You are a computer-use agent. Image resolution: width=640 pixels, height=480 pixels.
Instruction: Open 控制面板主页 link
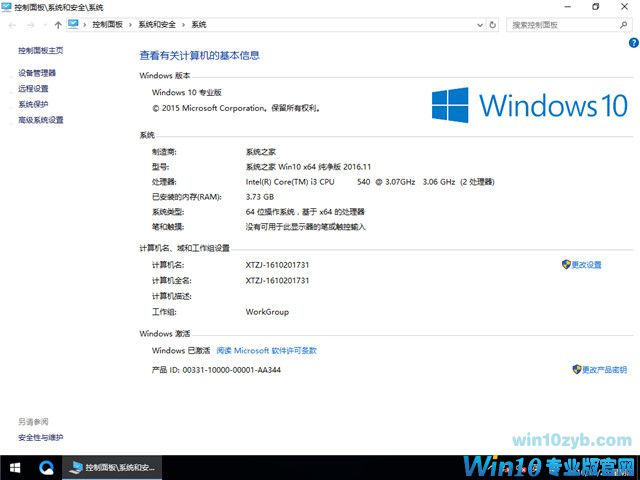41,50
